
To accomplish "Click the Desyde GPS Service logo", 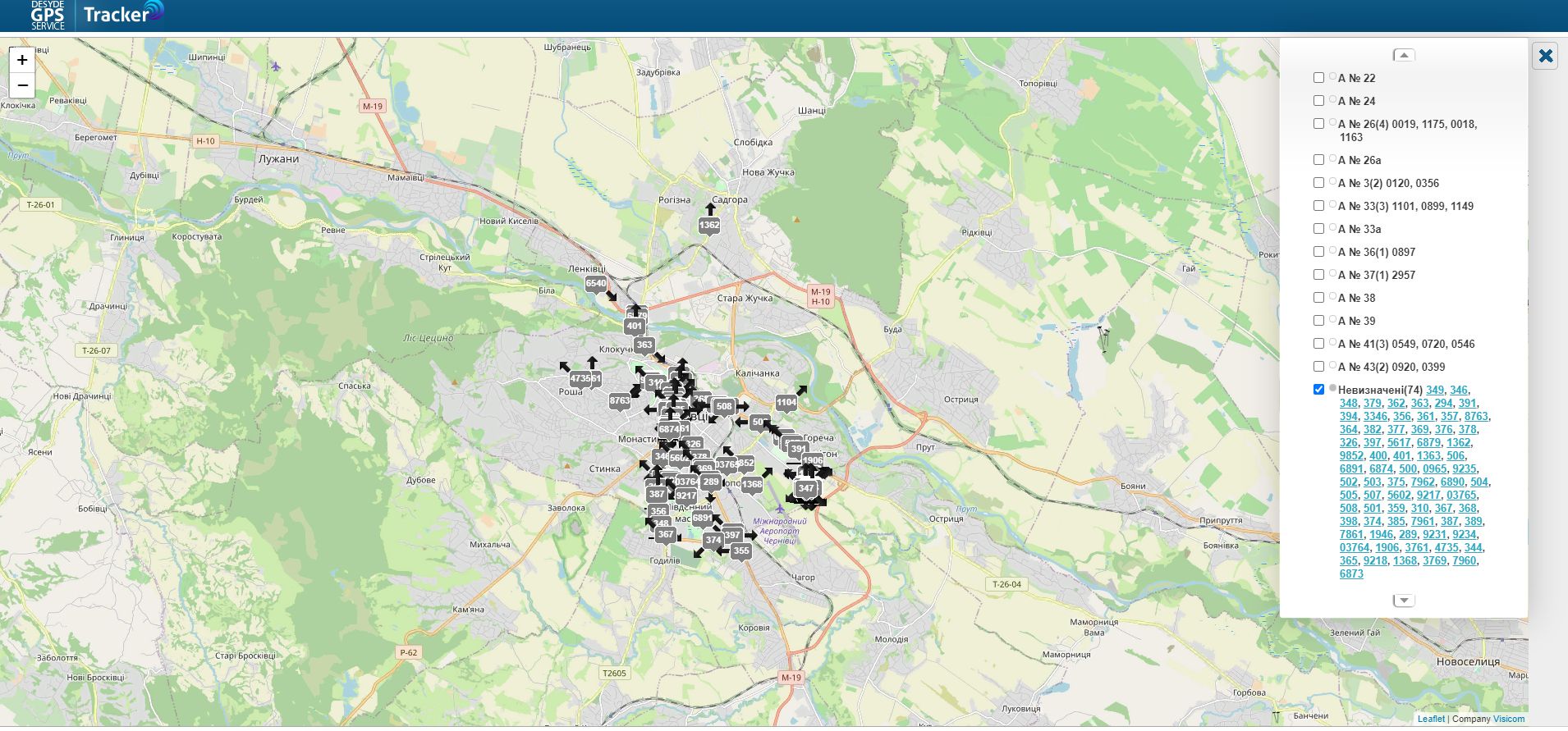I will pyautogui.click(x=48, y=16).
